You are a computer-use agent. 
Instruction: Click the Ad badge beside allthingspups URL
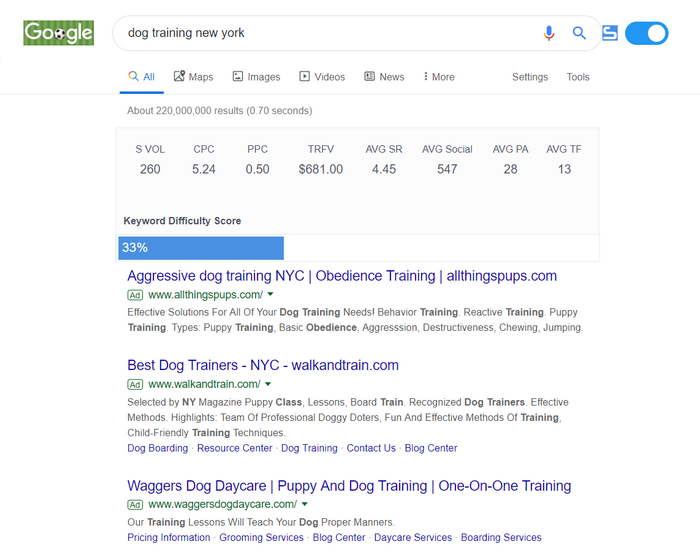point(135,295)
